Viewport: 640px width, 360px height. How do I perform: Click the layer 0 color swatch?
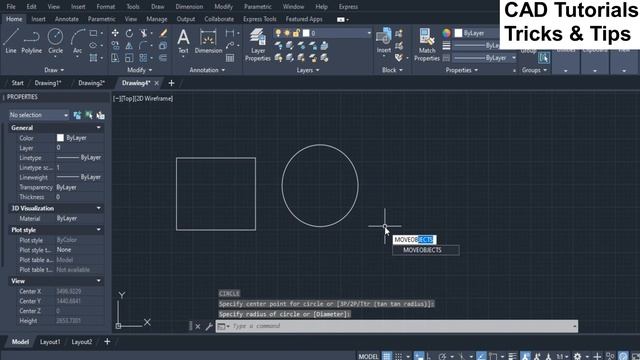306,33
